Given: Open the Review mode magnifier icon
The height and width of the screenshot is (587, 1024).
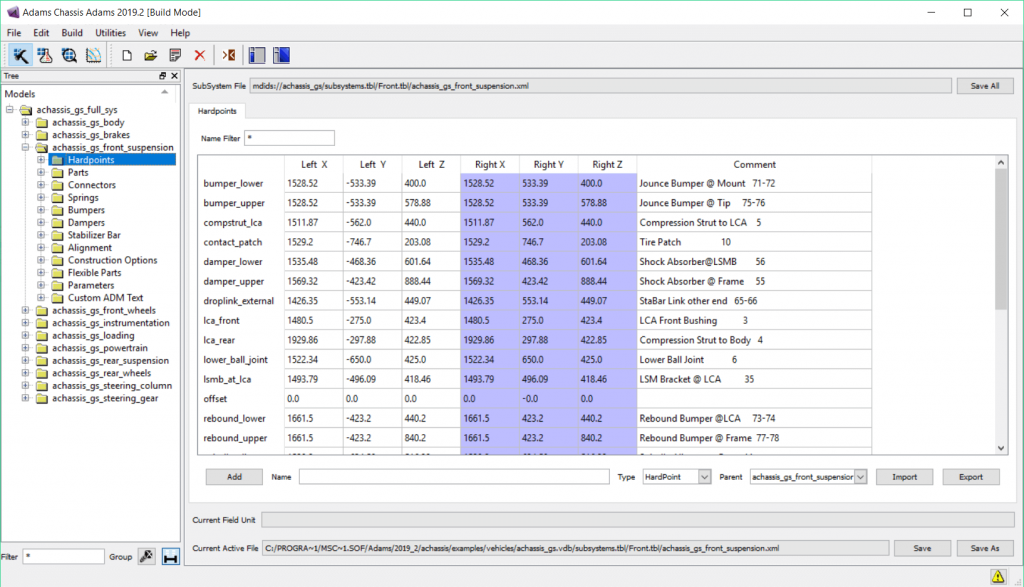Looking at the screenshot, I should [69, 56].
